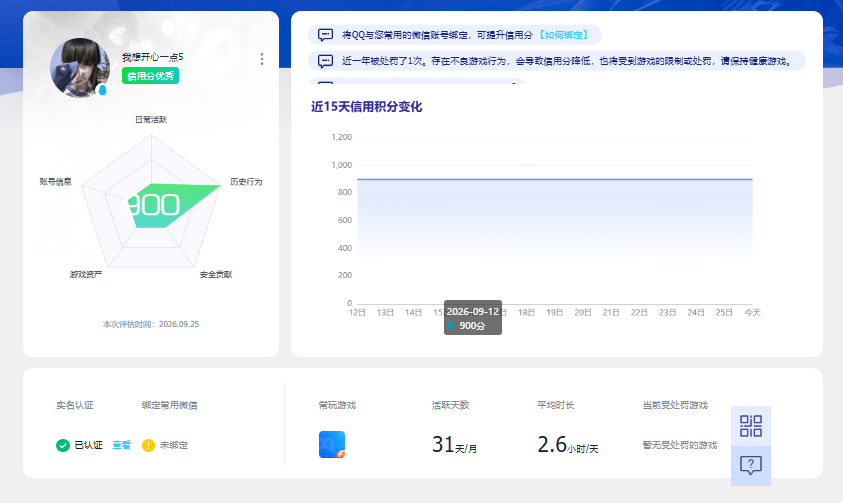Click the yellow warning icon for 未绑定

click(x=148, y=445)
